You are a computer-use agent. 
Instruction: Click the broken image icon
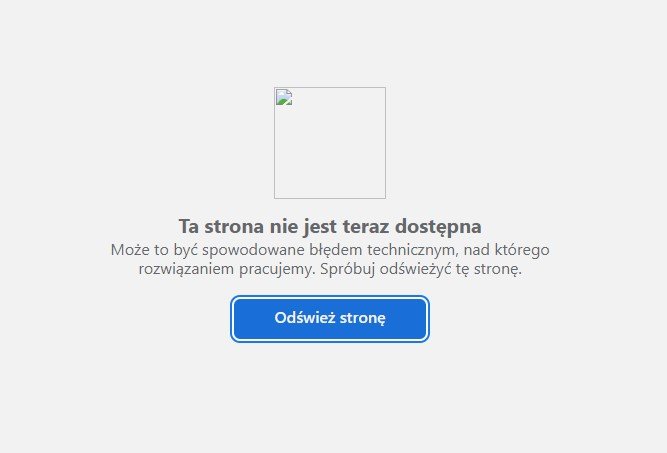(x=284, y=97)
